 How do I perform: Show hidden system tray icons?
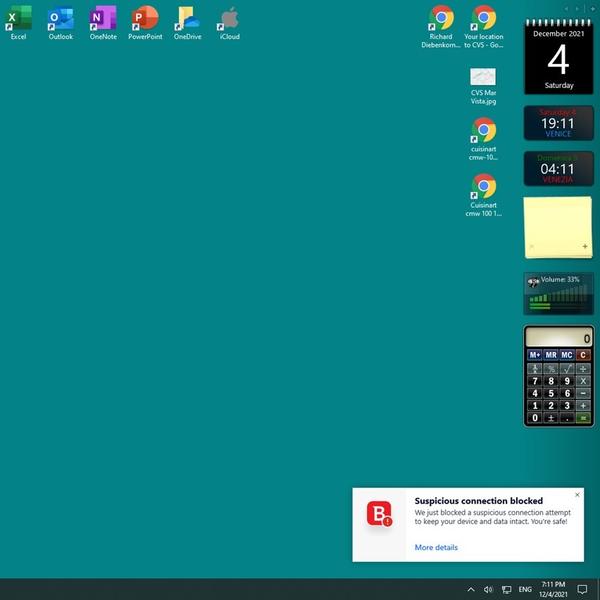click(x=470, y=590)
